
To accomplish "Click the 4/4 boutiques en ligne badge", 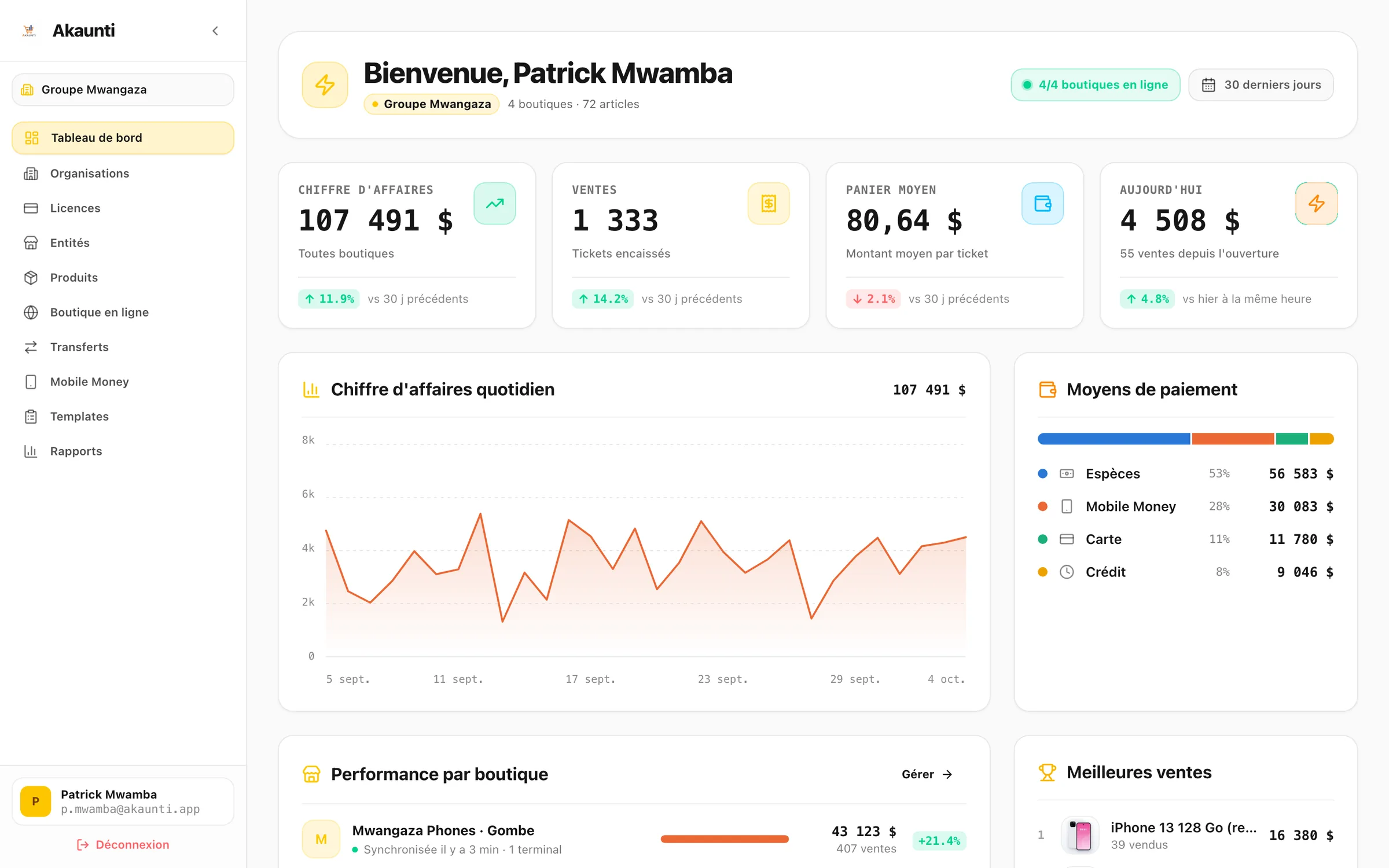I will click(1096, 85).
